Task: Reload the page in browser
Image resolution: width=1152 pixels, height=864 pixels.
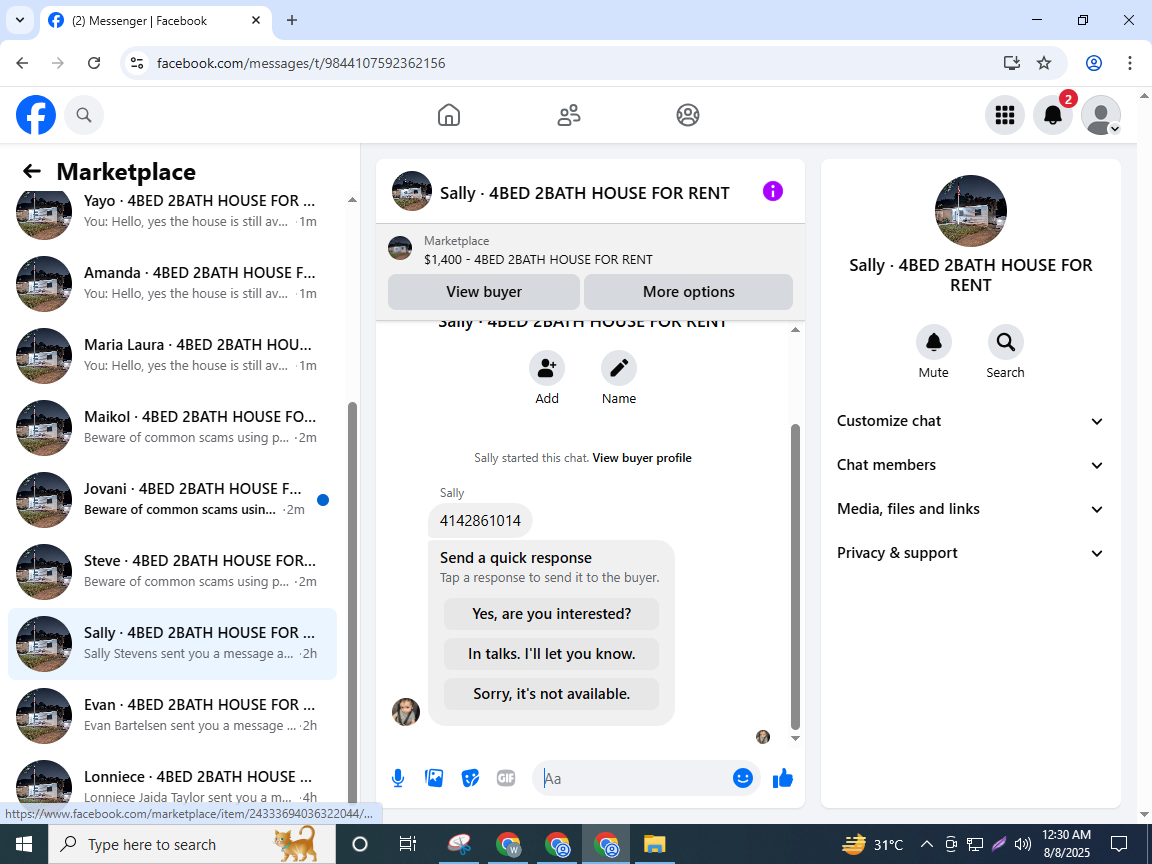Action: (94, 63)
